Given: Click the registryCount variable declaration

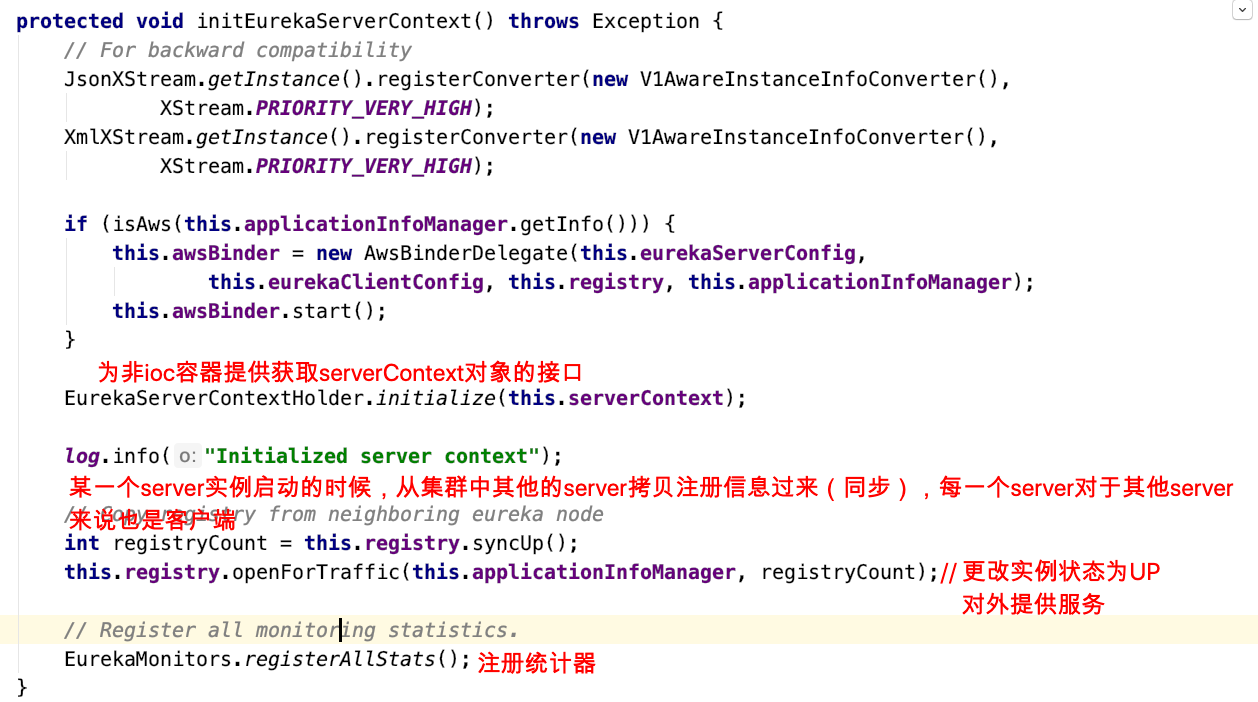Looking at the screenshot, I should coord(190,543).
